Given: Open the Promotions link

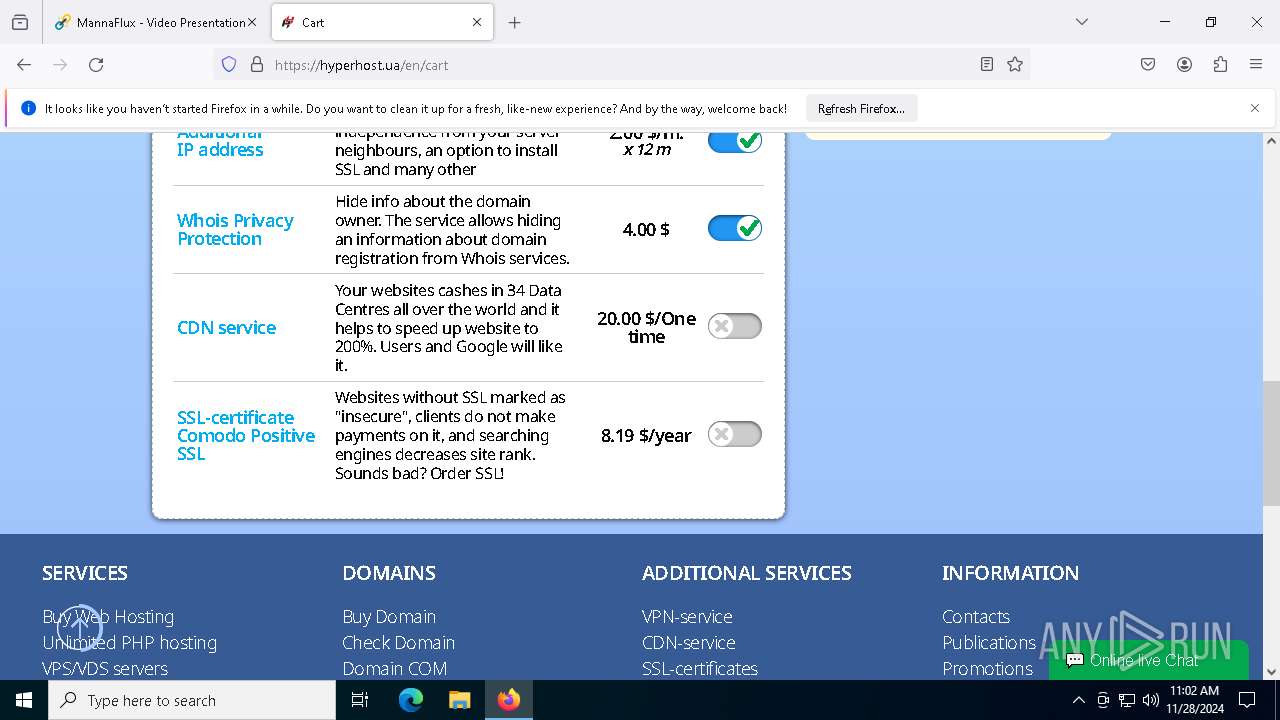Looking at the screenshot, I should (x=987, y=669).
